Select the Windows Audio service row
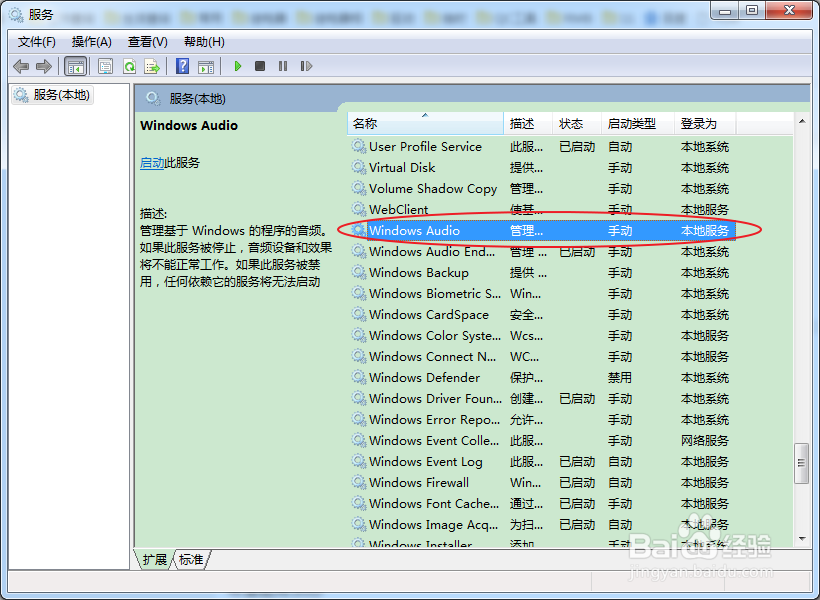Screen dimensions: 820x600 tap(541, 230)
